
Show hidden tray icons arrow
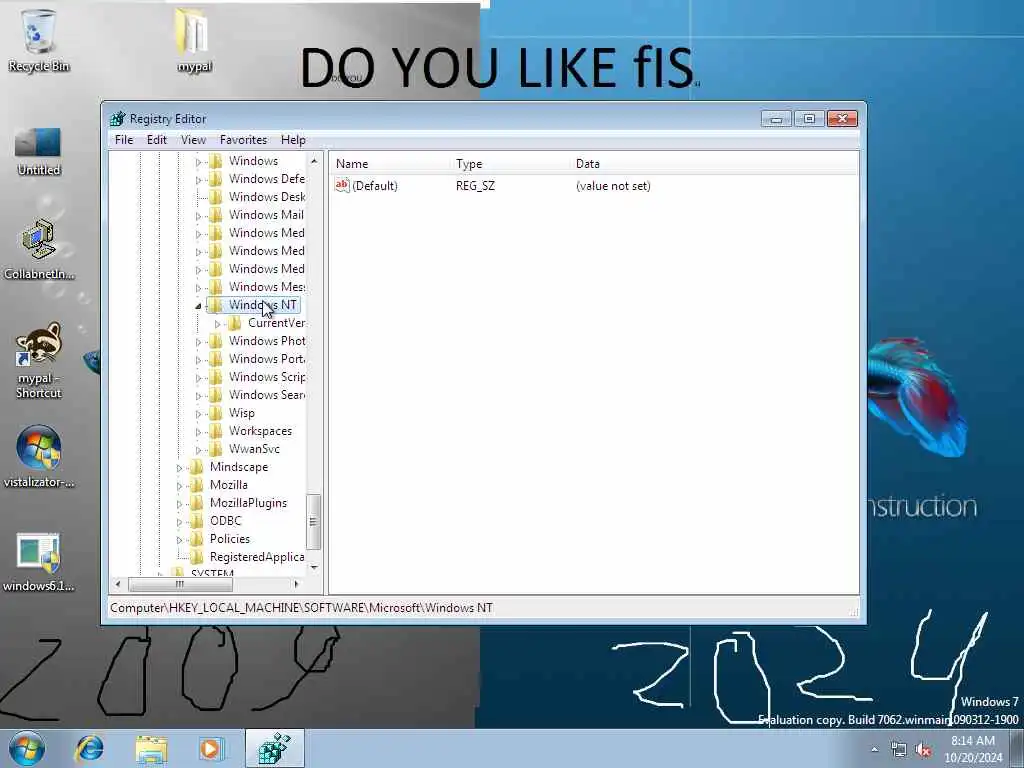874,750
